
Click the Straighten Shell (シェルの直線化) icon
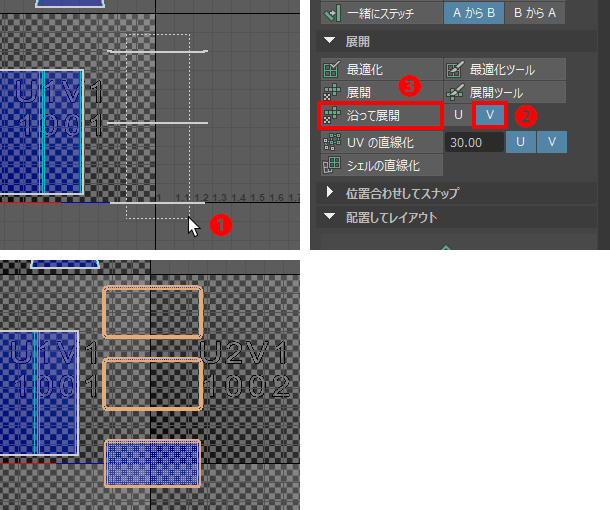click(331, 164)
